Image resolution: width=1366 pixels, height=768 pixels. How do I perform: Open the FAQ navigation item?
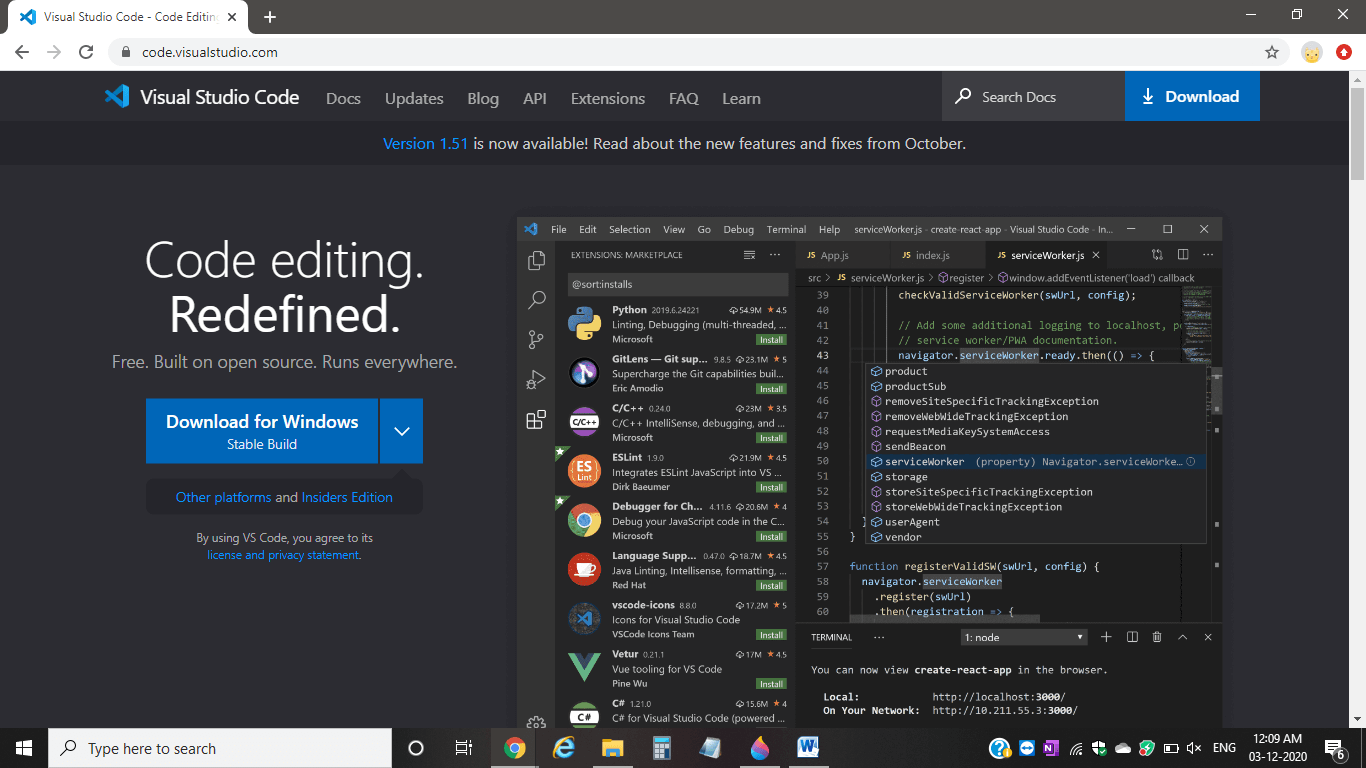[684, 98]
